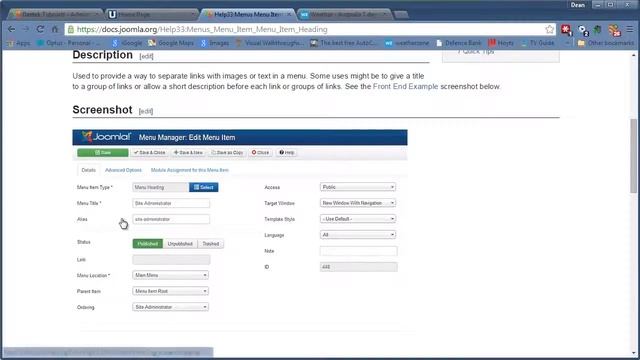Bookmark this page with the star icon
This screenshot has width=640, height=360.
(x=549, y=29)
